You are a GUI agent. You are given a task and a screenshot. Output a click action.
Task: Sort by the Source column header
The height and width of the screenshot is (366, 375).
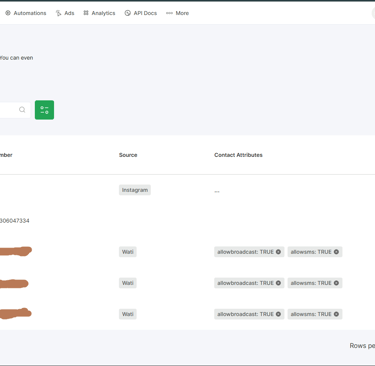[x=128, y=155]
